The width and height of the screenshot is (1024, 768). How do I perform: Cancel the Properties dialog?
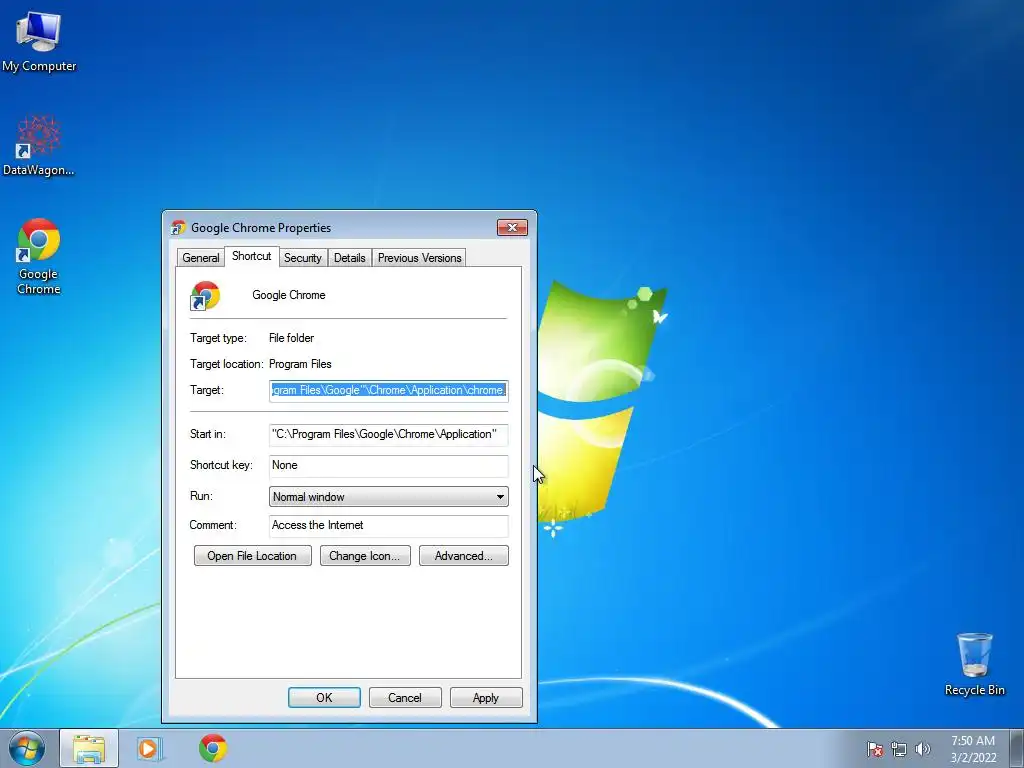(405, 697)
